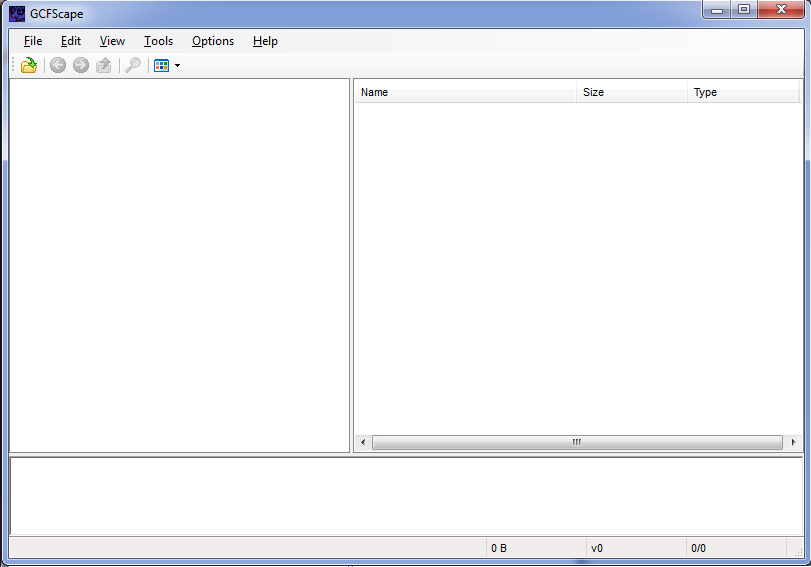Open the File menu
811x567 pixels.
33,41
